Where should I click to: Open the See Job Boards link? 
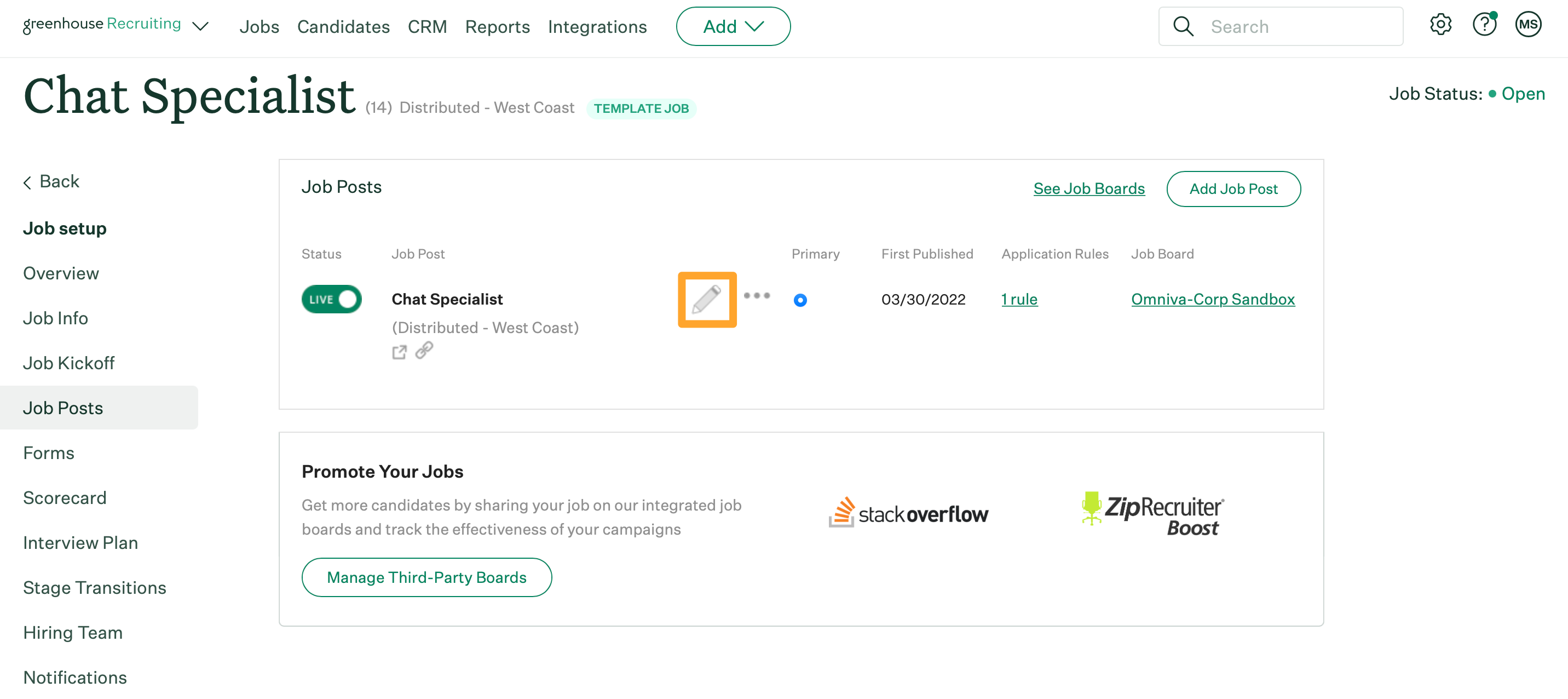1088,189
